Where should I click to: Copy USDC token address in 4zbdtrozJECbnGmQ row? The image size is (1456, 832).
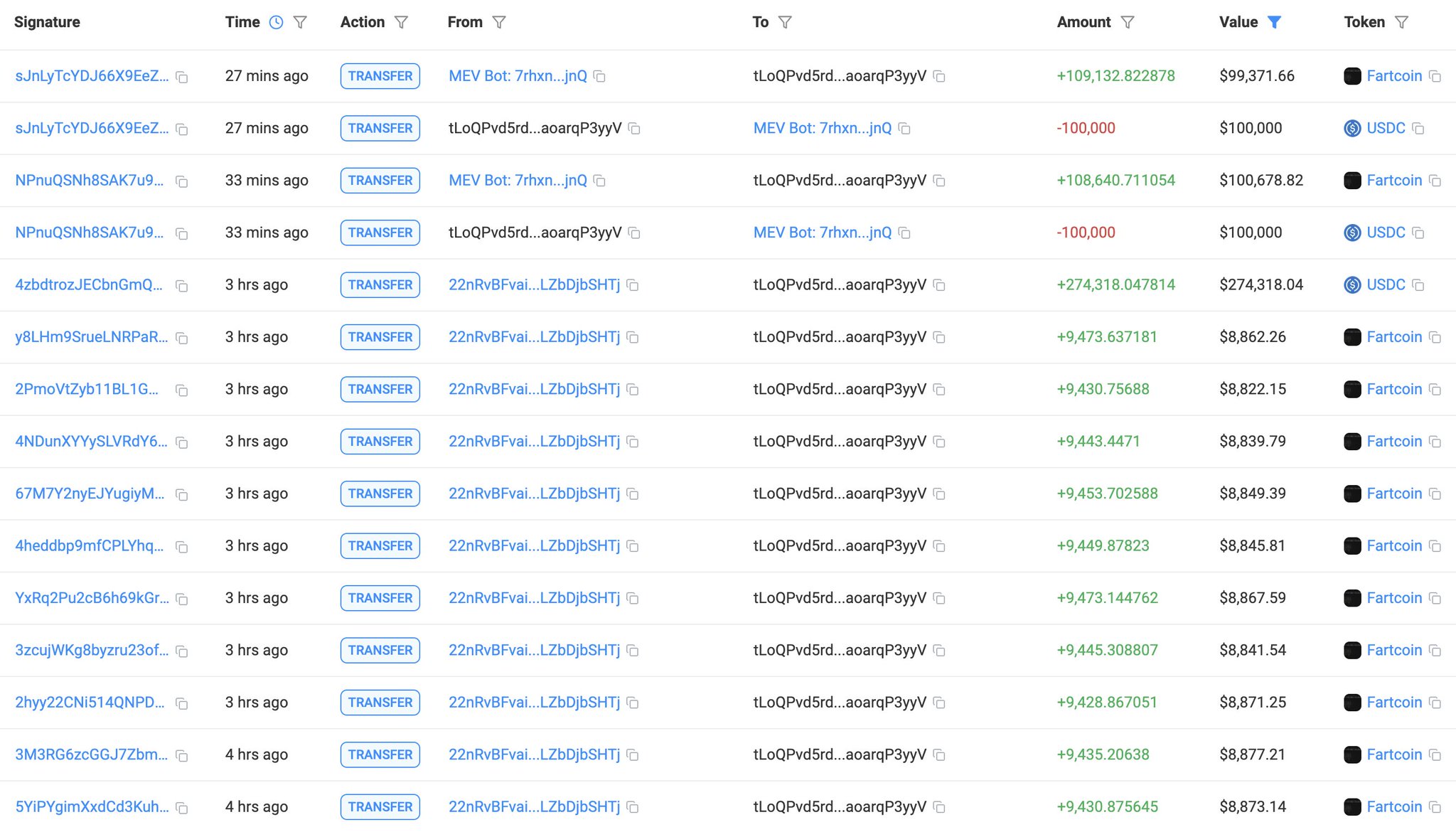[1418, 285]
